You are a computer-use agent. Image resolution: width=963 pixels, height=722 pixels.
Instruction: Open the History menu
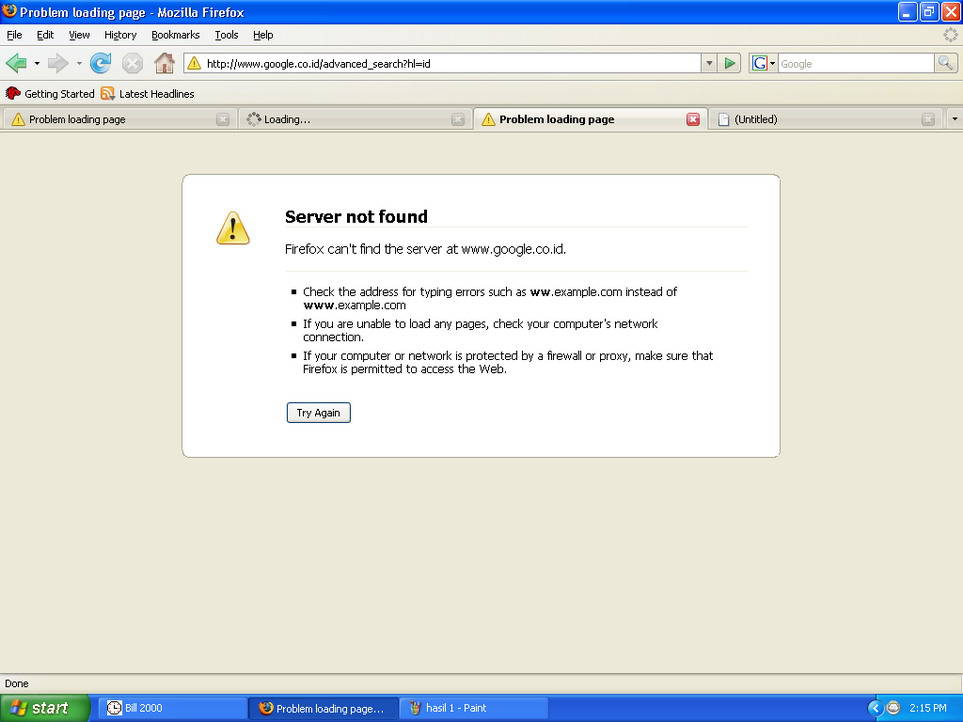(x=120, y=35)
